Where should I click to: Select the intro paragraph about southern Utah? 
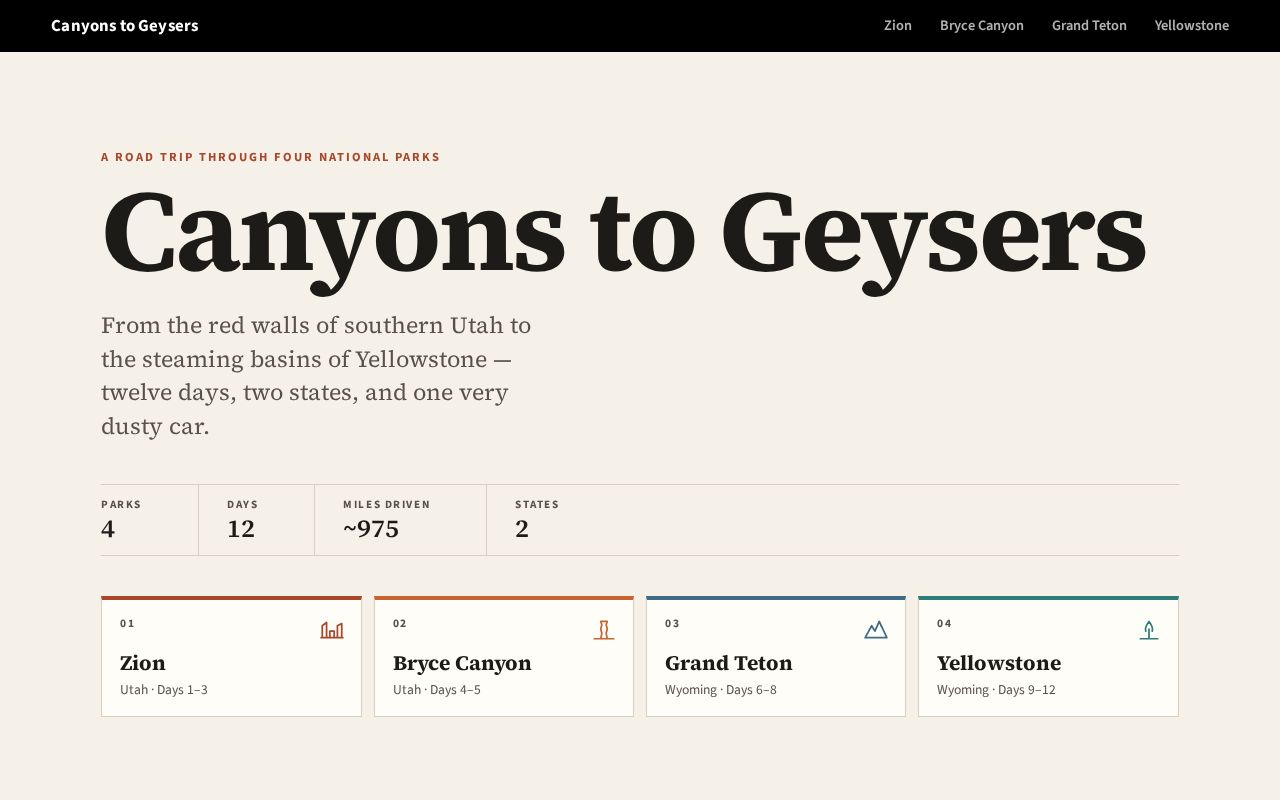(316, 376)
